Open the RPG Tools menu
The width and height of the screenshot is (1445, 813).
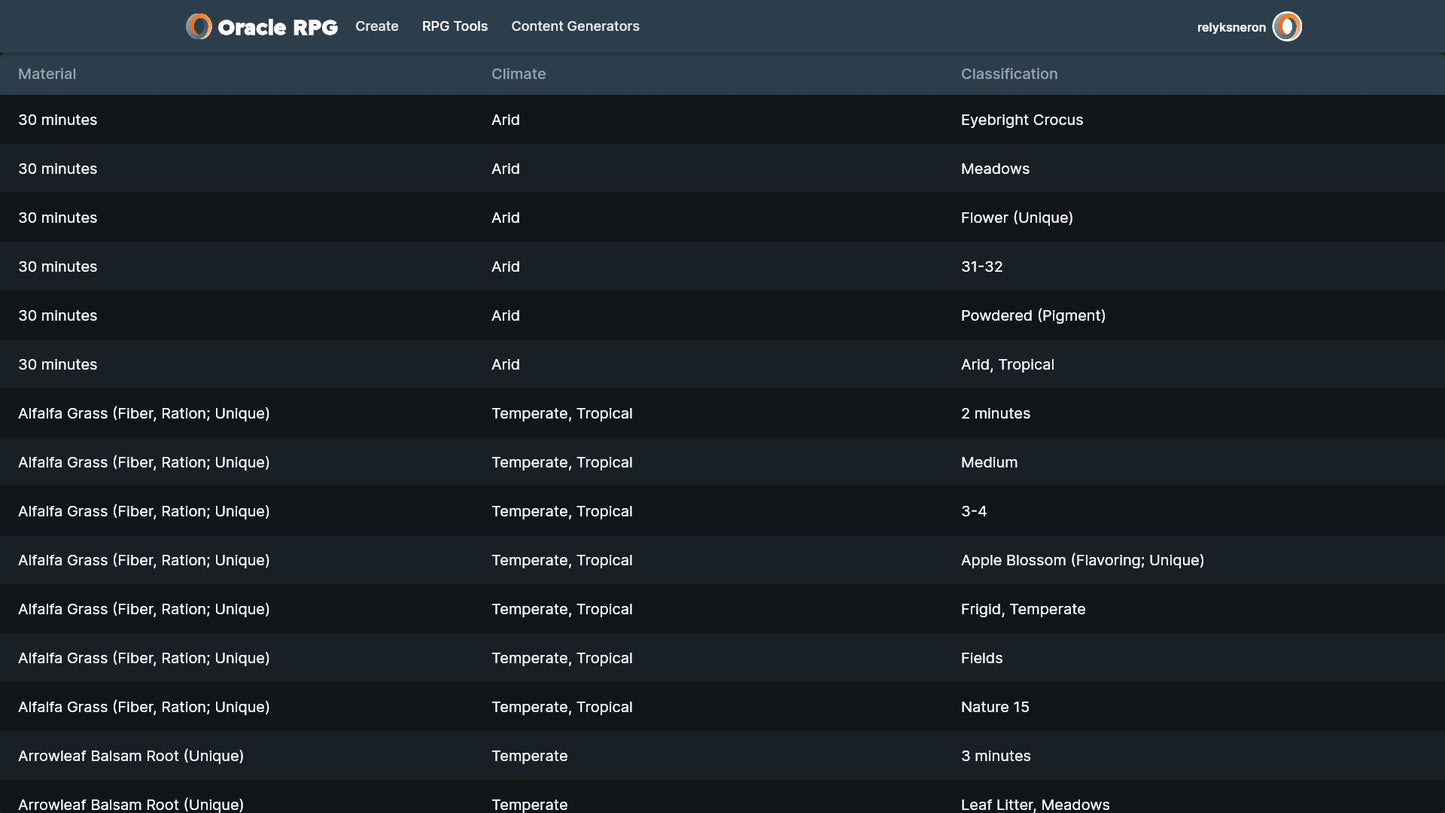coord(455,27)
